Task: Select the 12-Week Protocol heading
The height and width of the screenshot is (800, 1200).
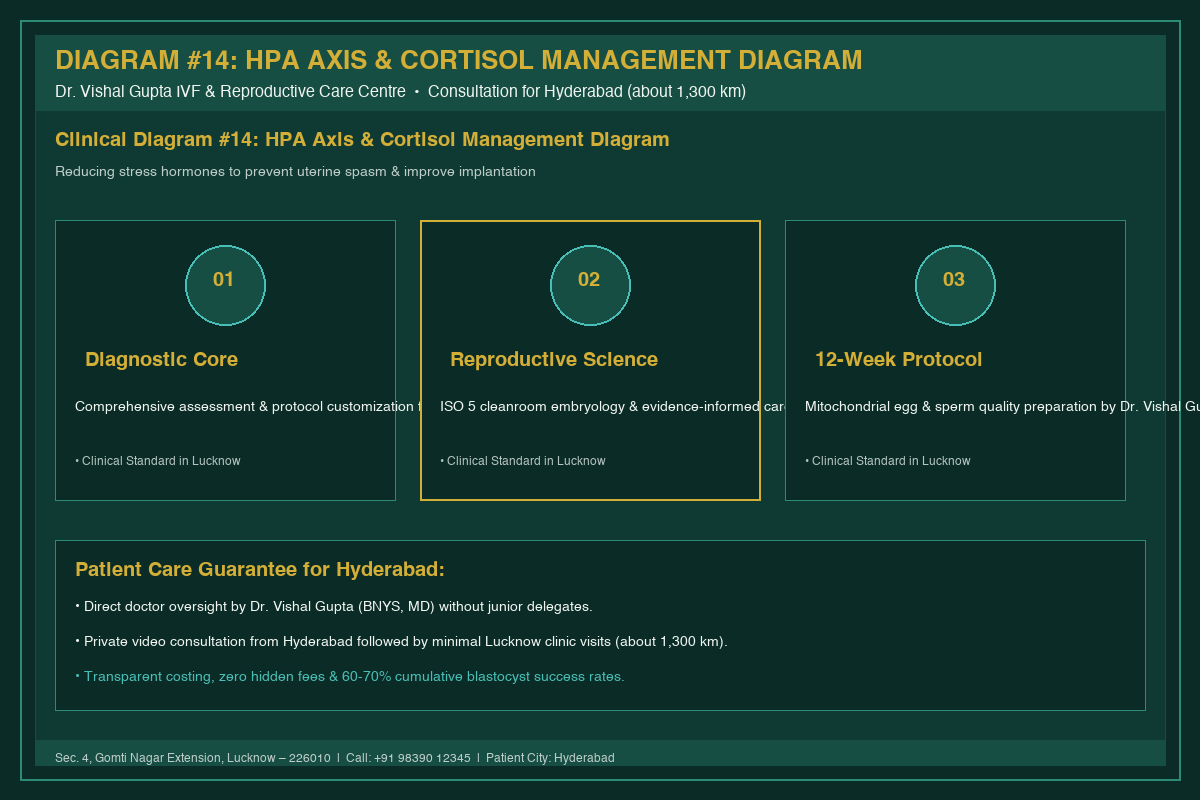Action: pyautogui.click(x=898, y=359)
